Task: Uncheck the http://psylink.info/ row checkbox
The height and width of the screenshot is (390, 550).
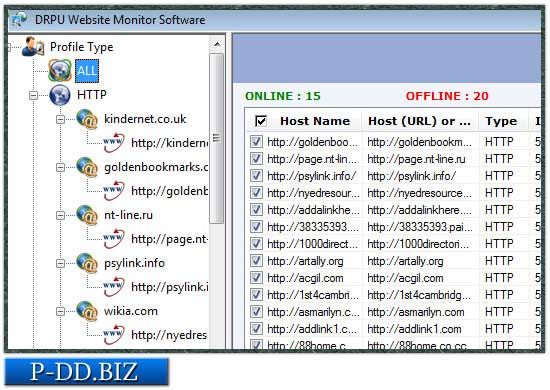Action: click(x=256, y=175)
